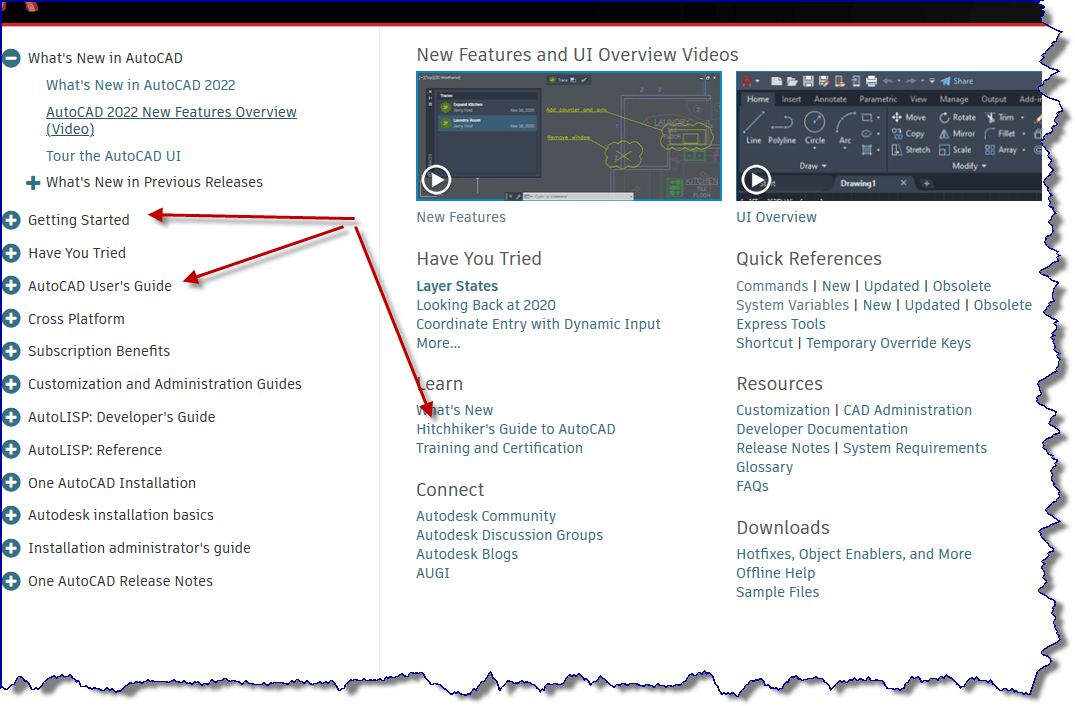Select Parametric tab in UI Overview thumbnail
1075x706 pixels.
pyautogui.click(x=878, y=99)
